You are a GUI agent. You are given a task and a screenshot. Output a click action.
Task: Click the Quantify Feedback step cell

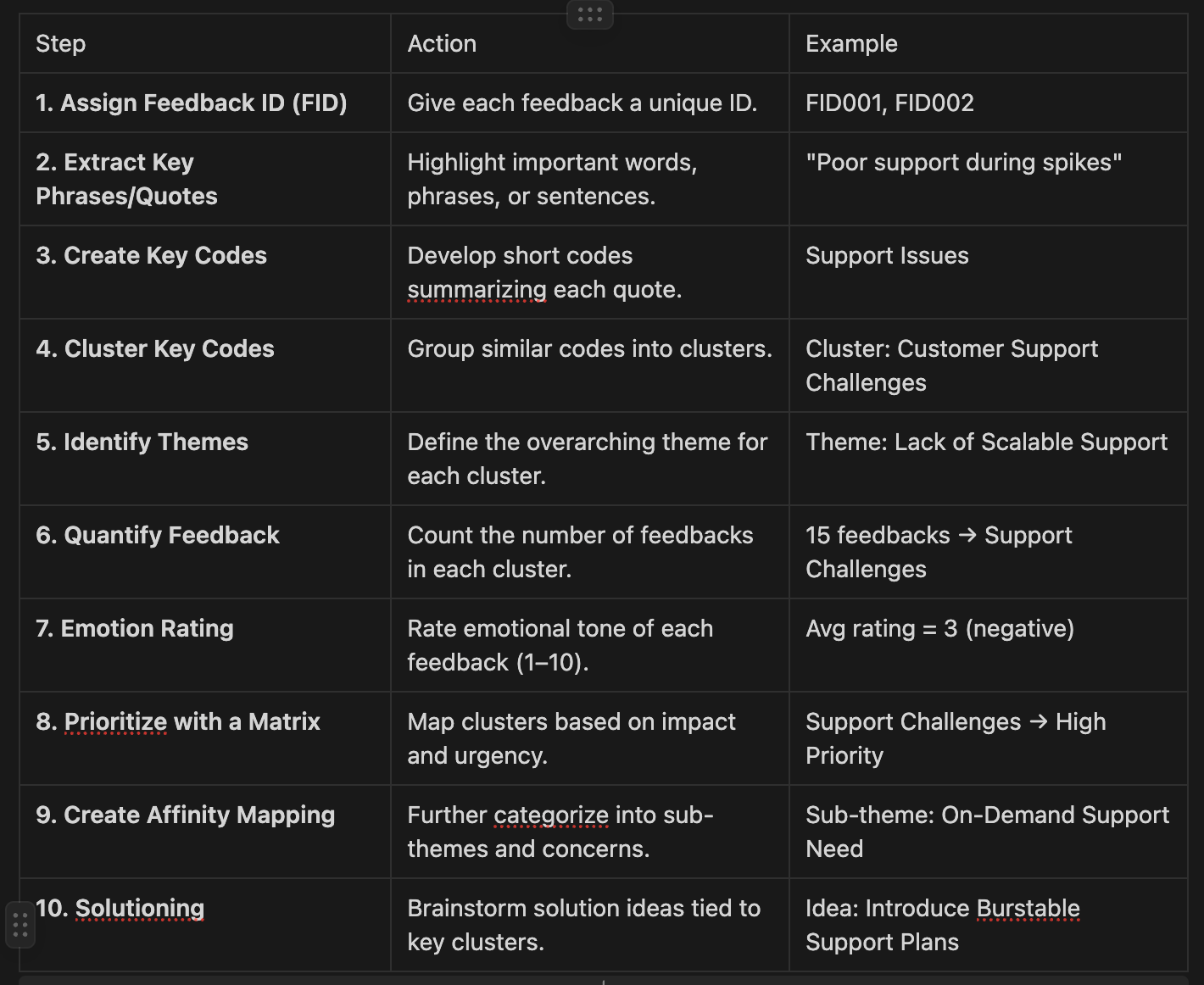[205, 552]
